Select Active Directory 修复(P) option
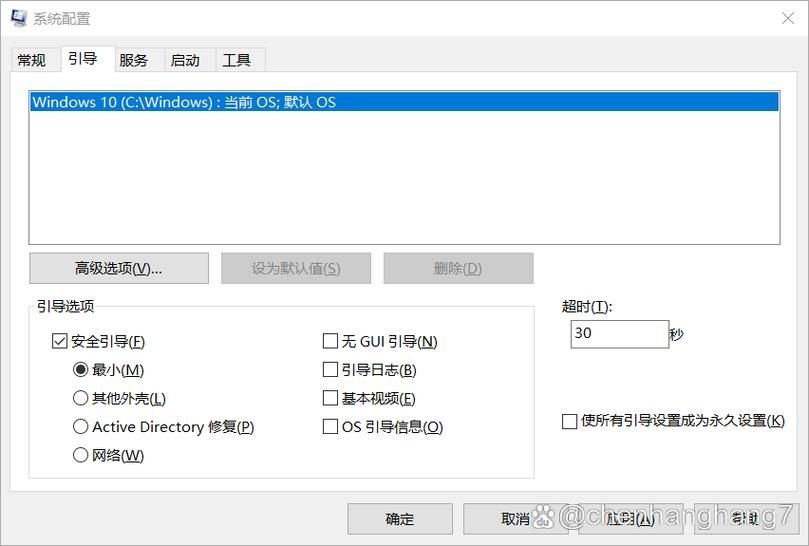This screenshot has height=546, width=809. (80, 426)
